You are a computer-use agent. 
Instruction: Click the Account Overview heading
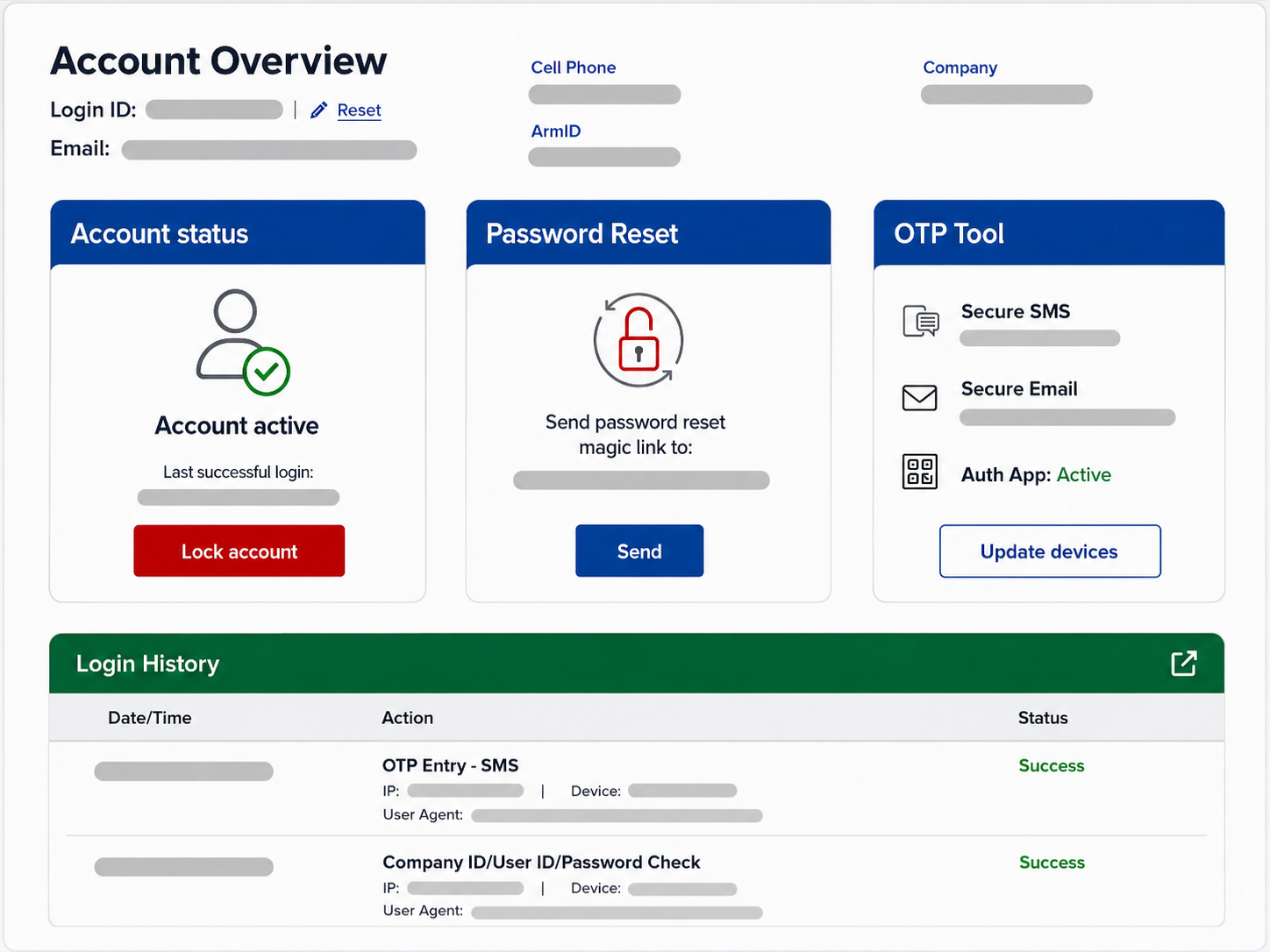(x=218, y=61)
